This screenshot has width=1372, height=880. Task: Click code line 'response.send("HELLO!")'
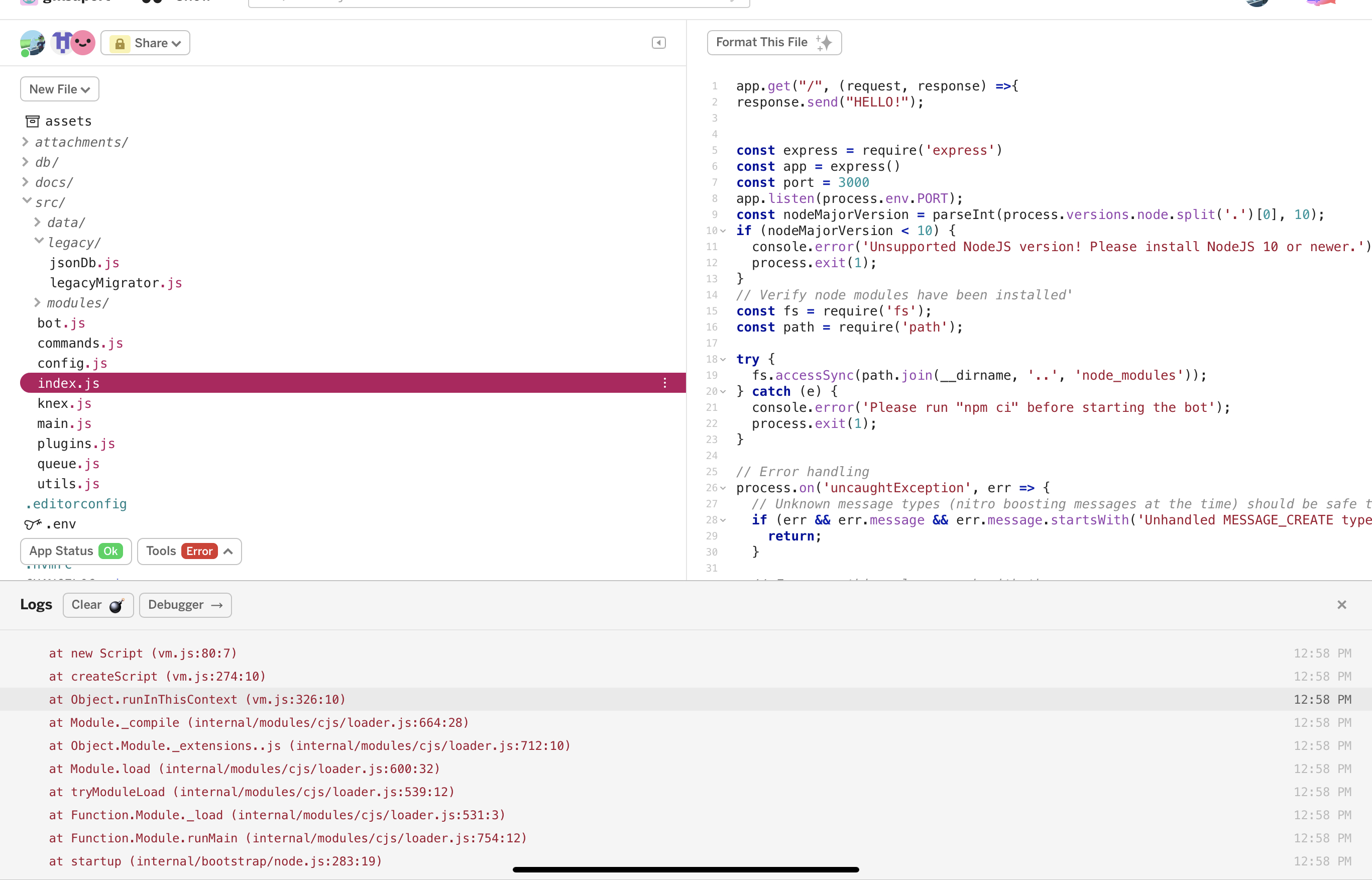[830, 102]
